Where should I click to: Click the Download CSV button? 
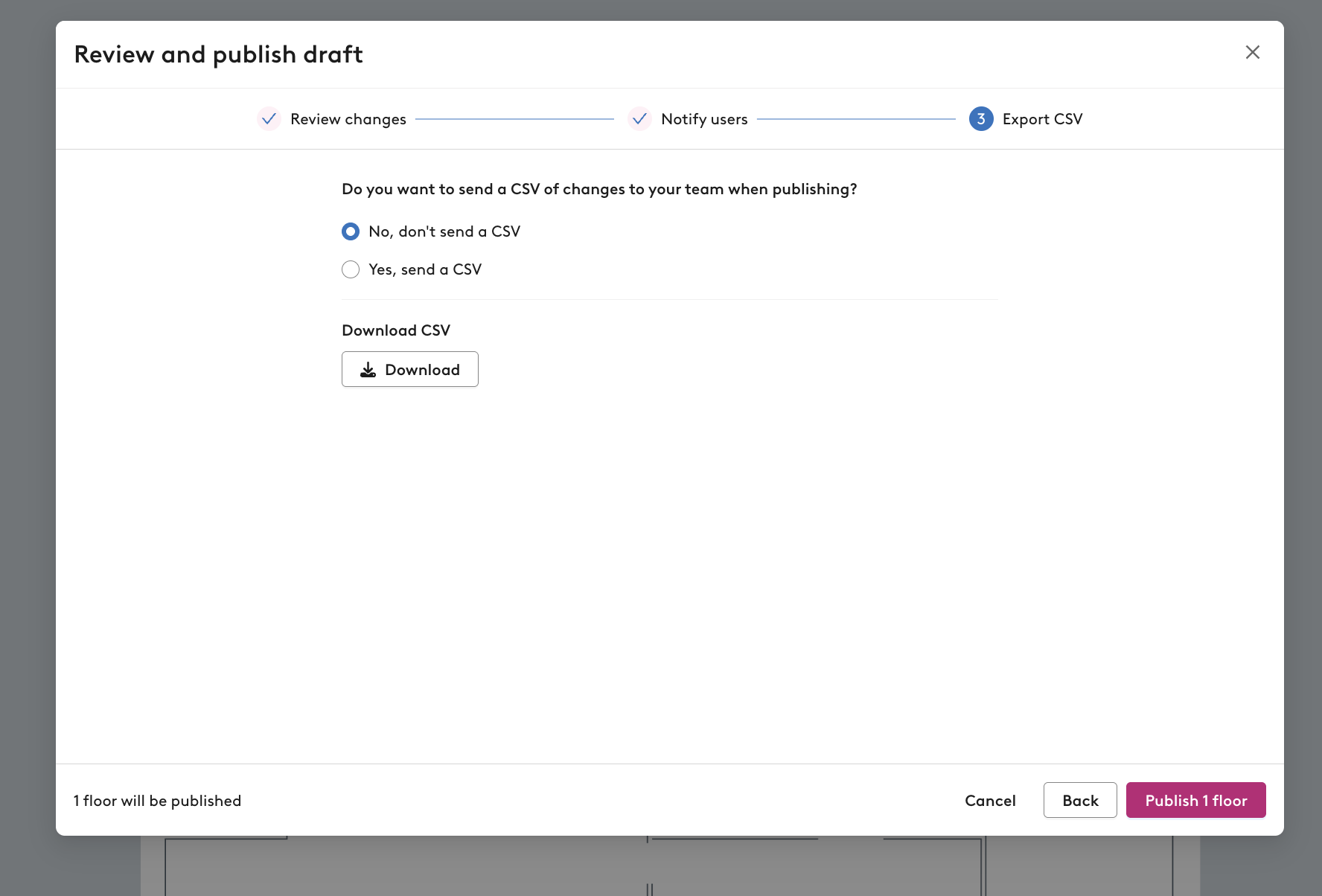(410, 369)
